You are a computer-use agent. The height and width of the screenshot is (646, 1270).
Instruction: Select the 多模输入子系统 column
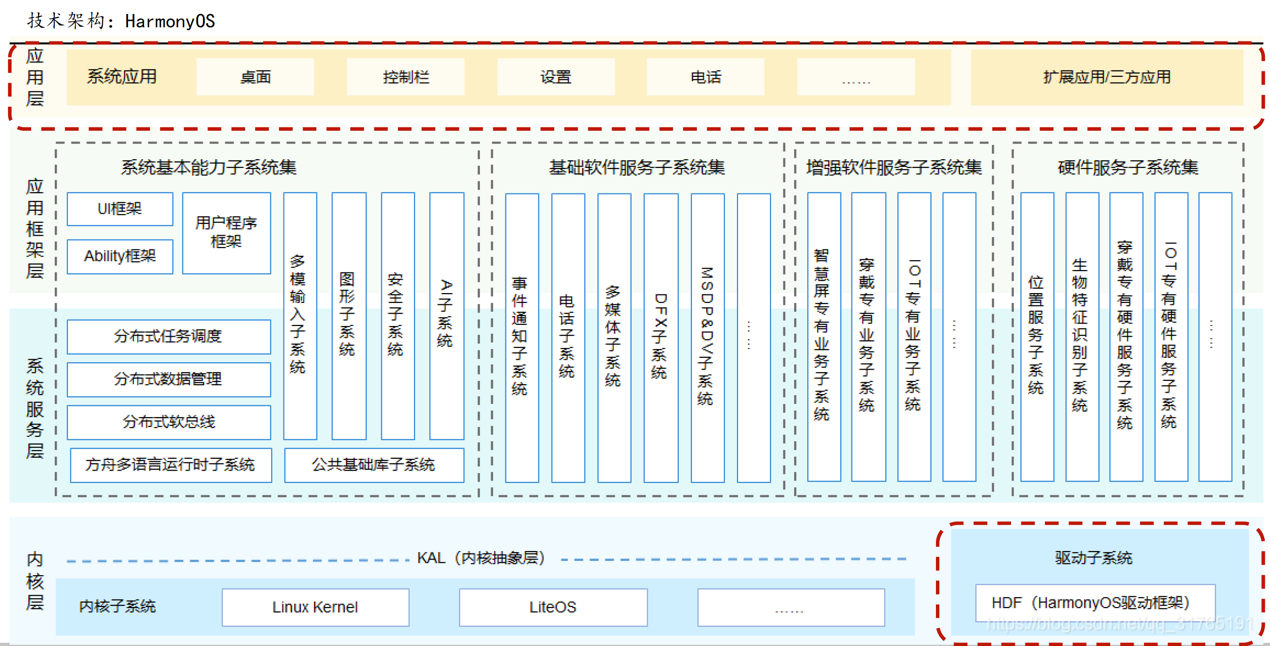click(300, 316)
